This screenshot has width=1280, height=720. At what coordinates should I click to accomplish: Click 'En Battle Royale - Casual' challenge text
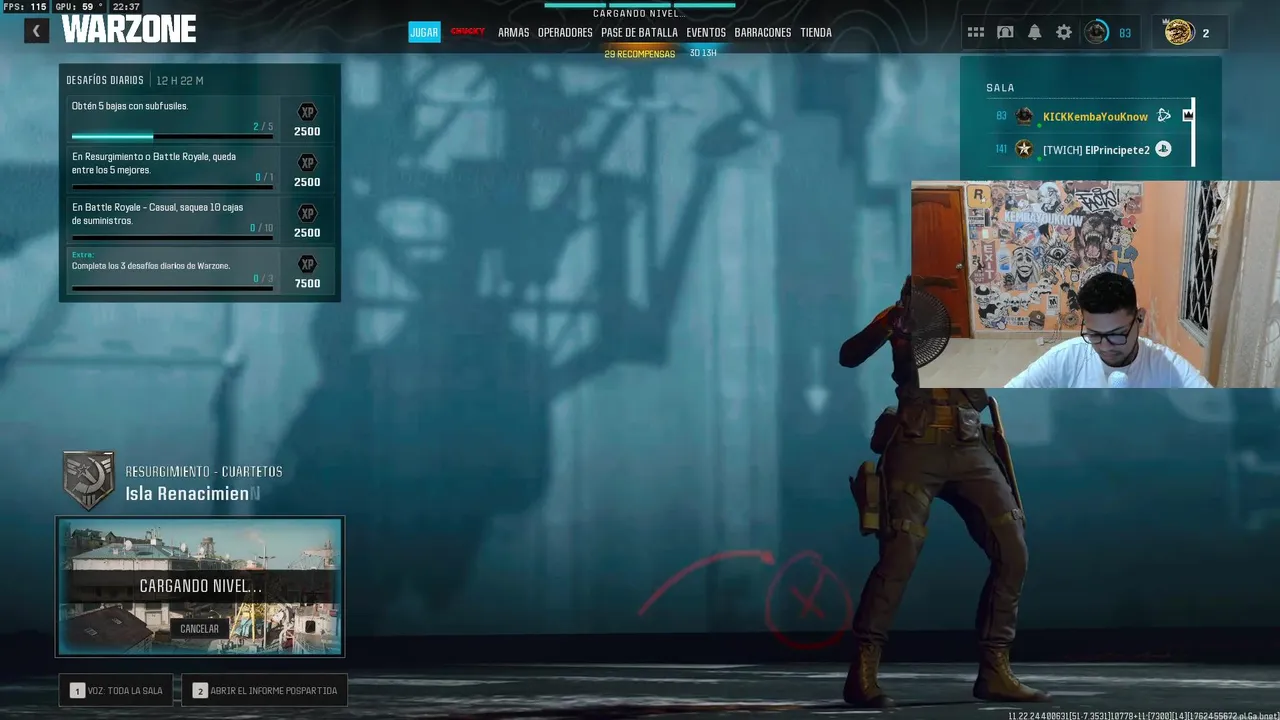coord(157,213)
